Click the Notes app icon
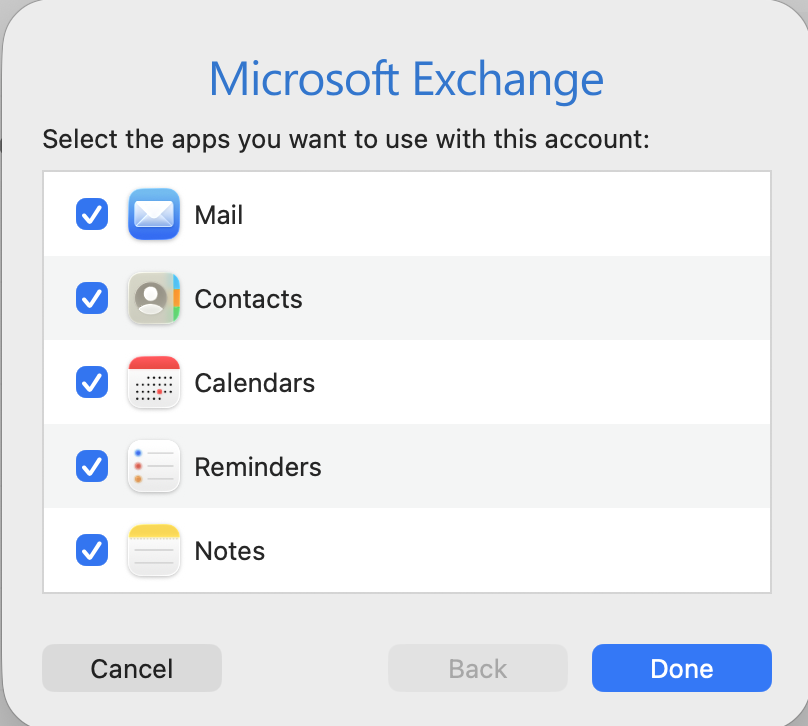This screenshot has width=808, height=726. point(154,551)
